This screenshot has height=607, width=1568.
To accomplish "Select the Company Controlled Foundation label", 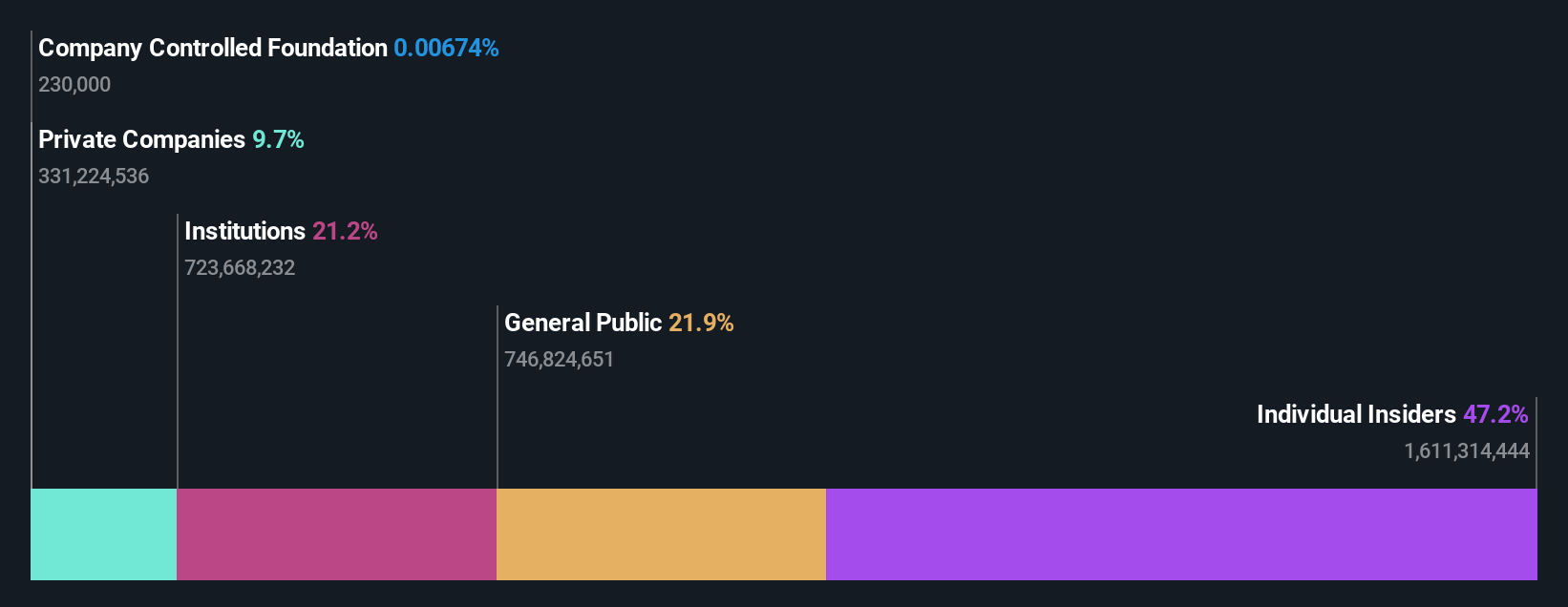I will coord(213,48).
